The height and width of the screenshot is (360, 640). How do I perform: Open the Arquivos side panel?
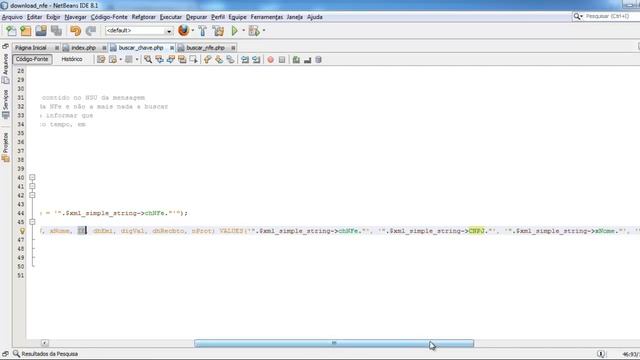click(5, 68)
